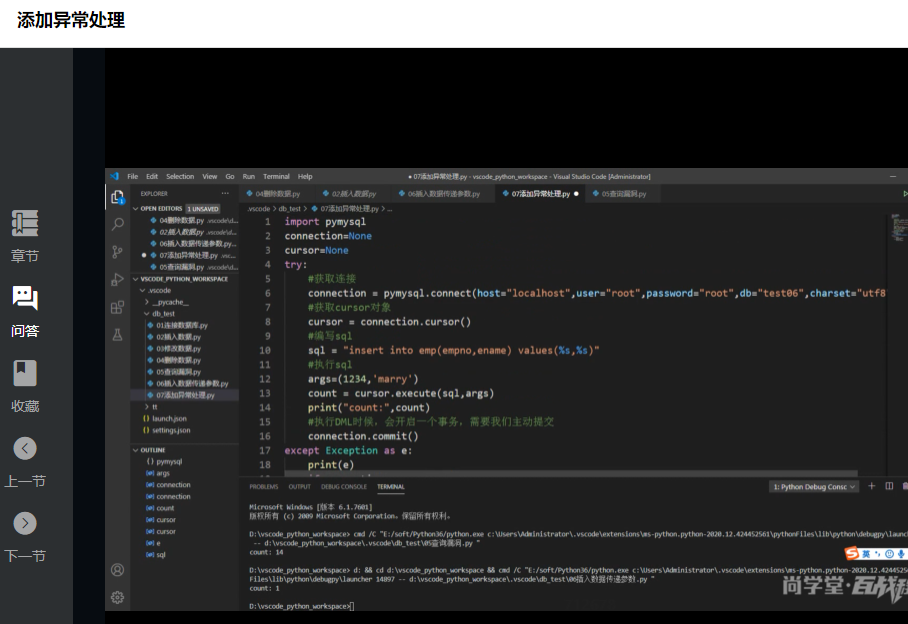Viewport: 908px width, 624px height.
Task: Switch to 06插入数据传递参数.py editor tab
Action: 444,194
